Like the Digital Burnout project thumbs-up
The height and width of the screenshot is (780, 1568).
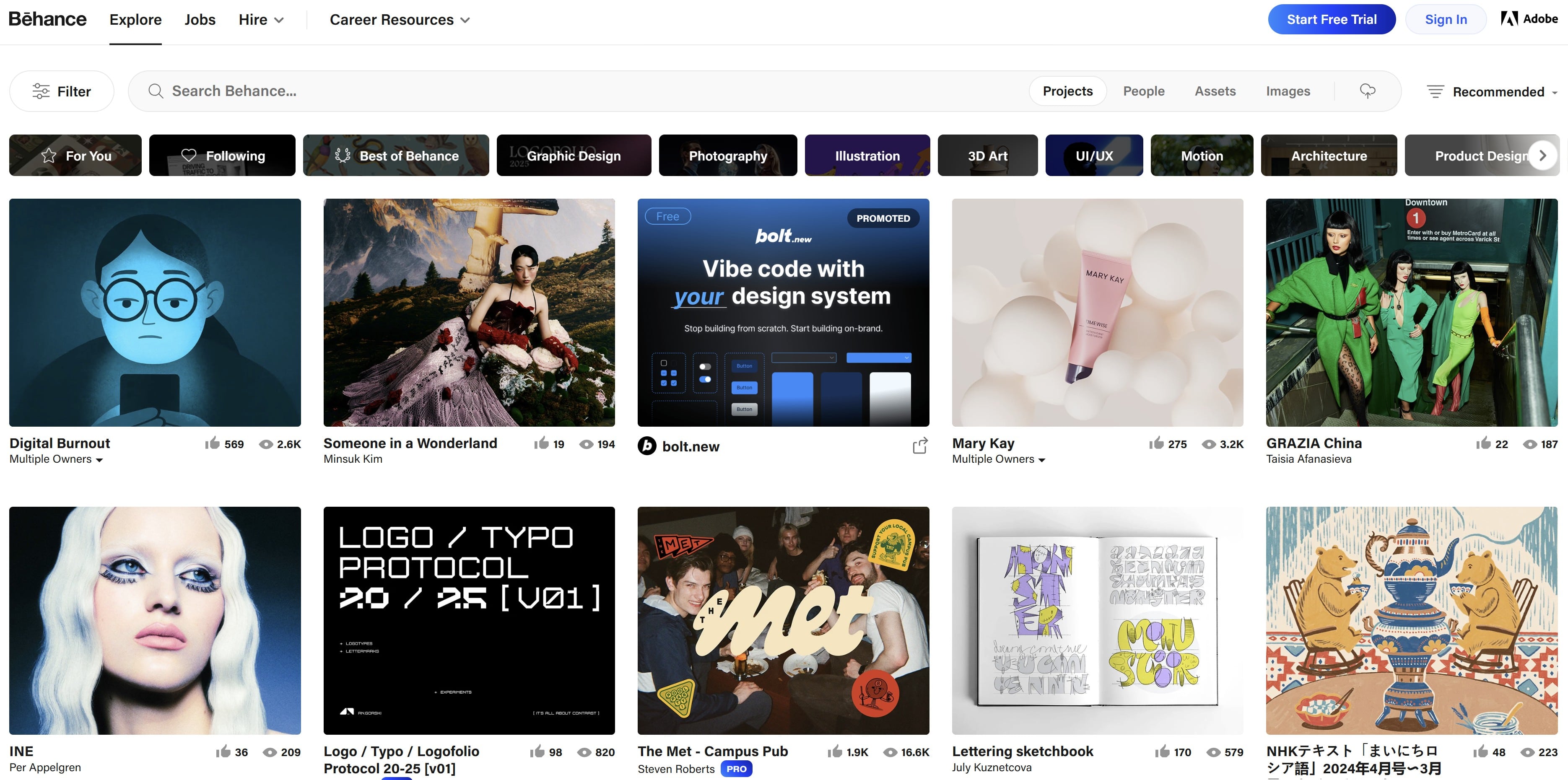tap(213, 443)
